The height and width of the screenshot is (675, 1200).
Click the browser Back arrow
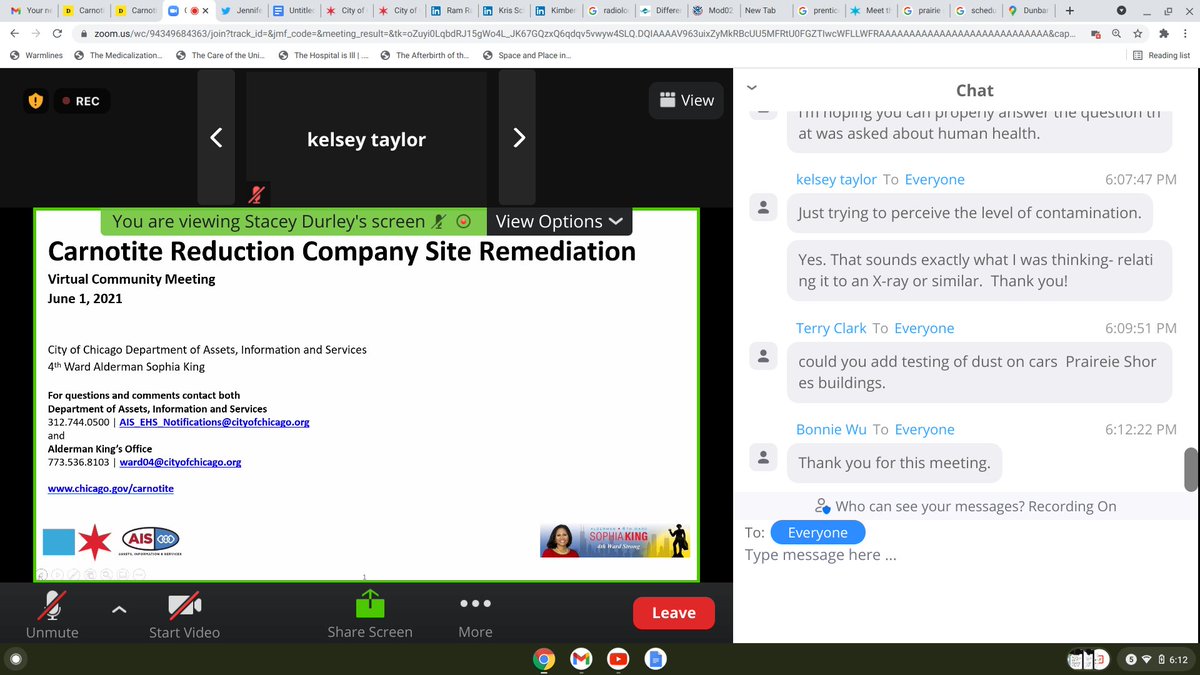(x=15, y=32)
